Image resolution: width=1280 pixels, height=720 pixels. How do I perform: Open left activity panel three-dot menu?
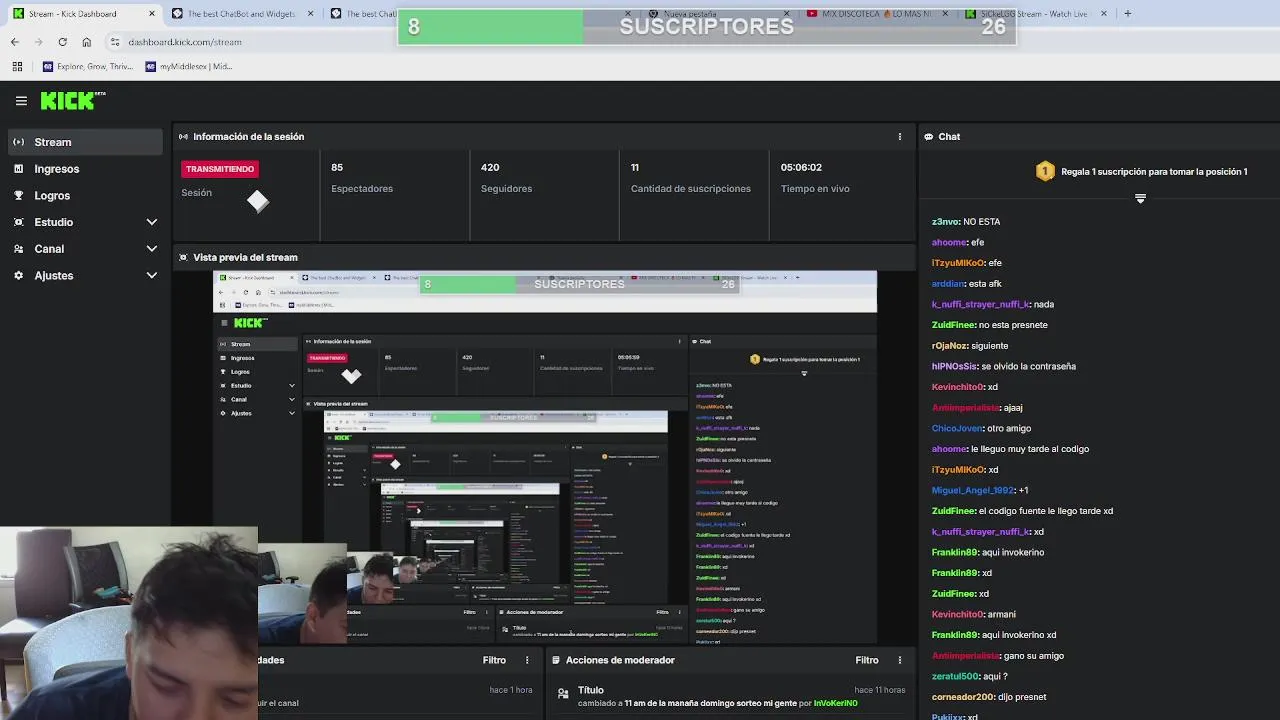(527, 660)
